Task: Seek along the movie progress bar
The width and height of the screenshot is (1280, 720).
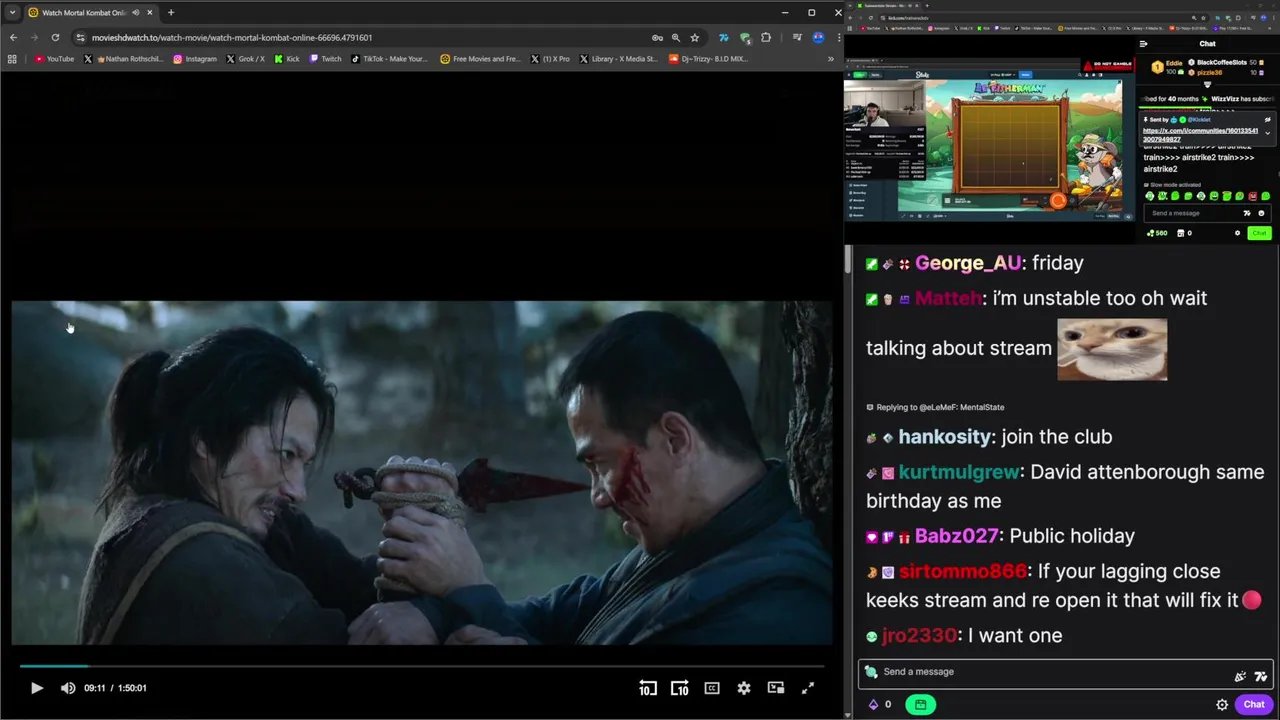Action: click(421, 666)
